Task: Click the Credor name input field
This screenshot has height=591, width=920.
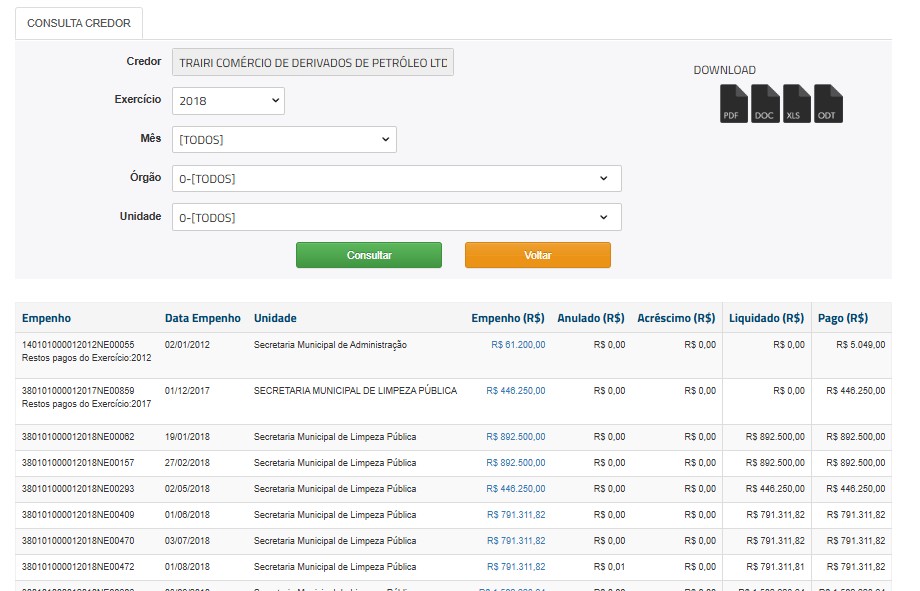Action: [313, 62]
